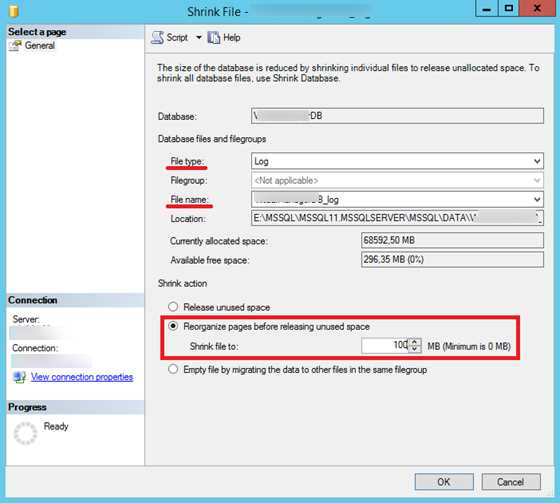Screen dimensions: 560x503
Task: Open the General page entry
Action: point(40,46)
